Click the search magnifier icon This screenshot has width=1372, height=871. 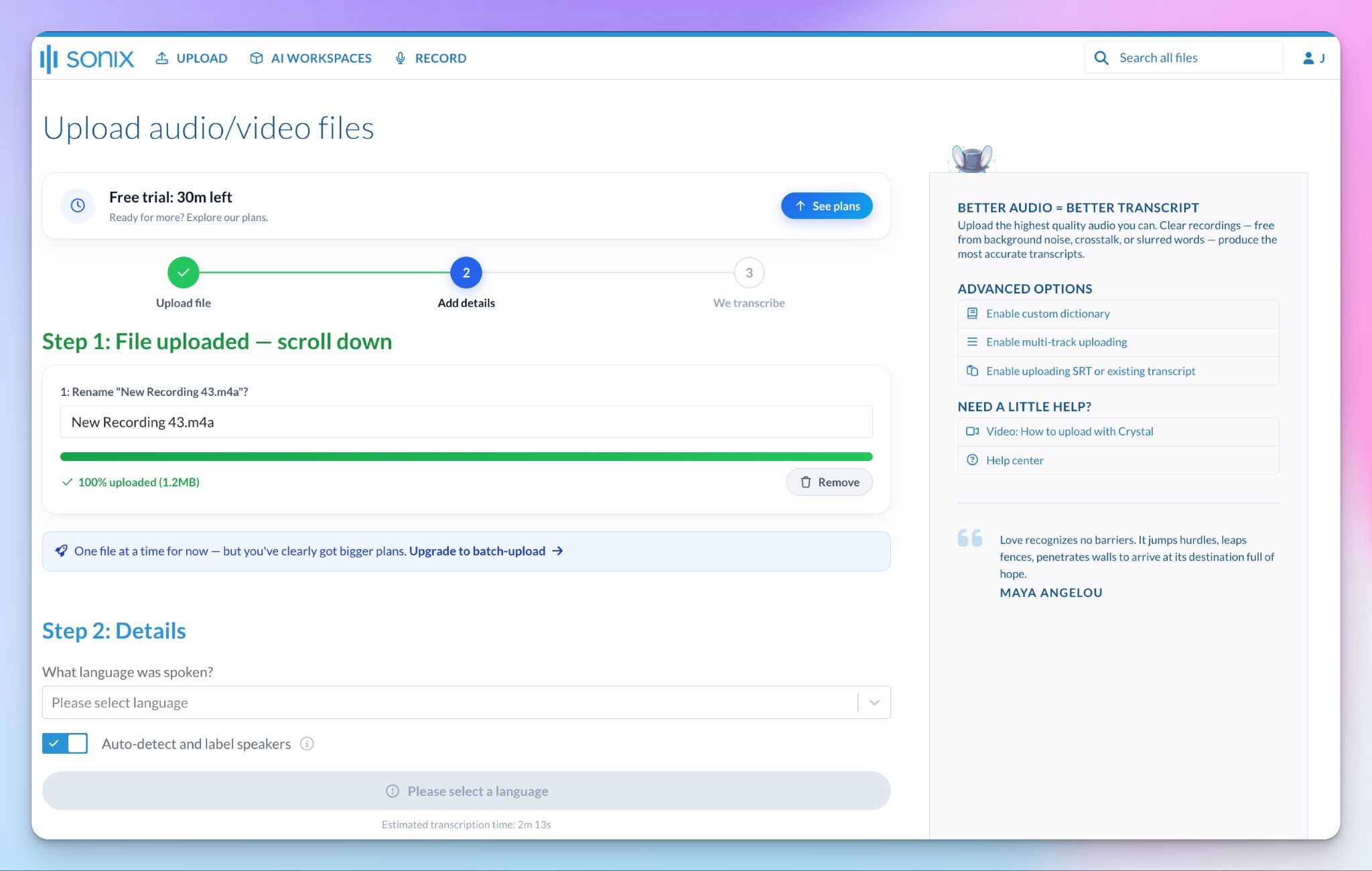(1101, 58)
